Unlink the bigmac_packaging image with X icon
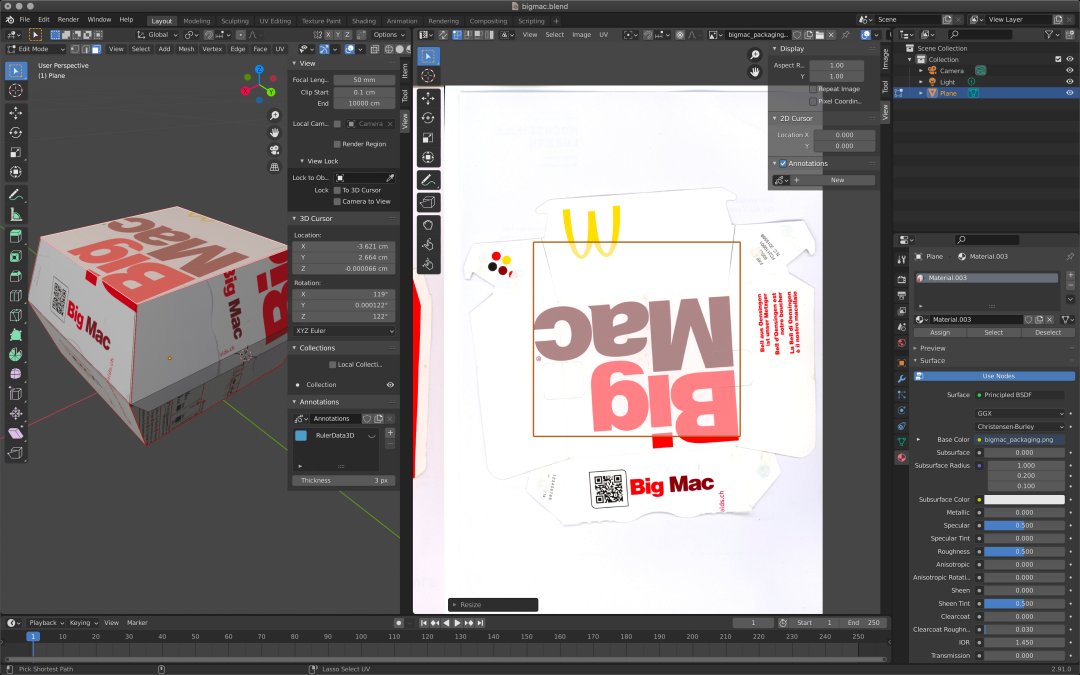Screen dimensions: 1080x675 831,34
